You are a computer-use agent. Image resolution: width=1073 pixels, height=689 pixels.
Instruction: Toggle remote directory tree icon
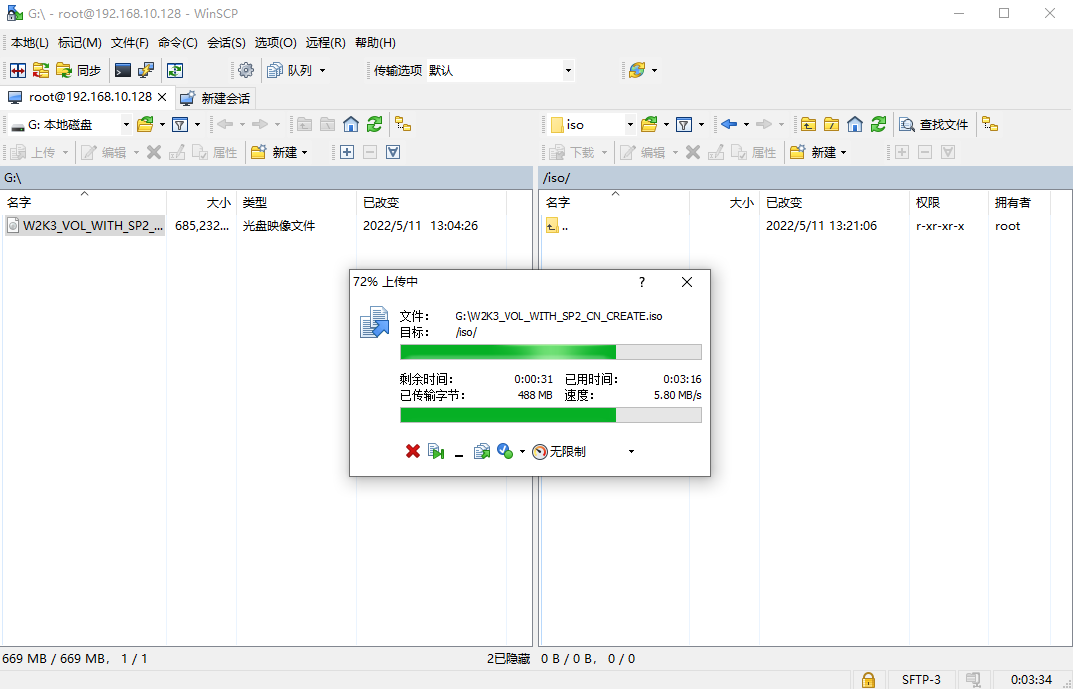(990, 125)
